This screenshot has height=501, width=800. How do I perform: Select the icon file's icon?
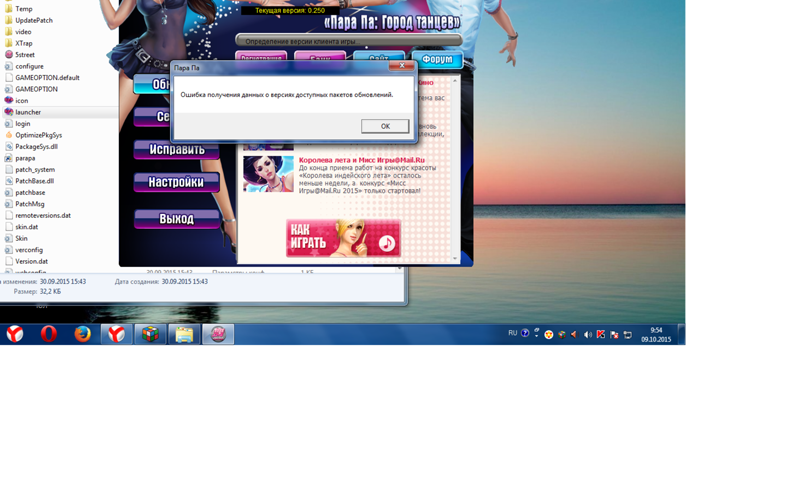[9, 101]
